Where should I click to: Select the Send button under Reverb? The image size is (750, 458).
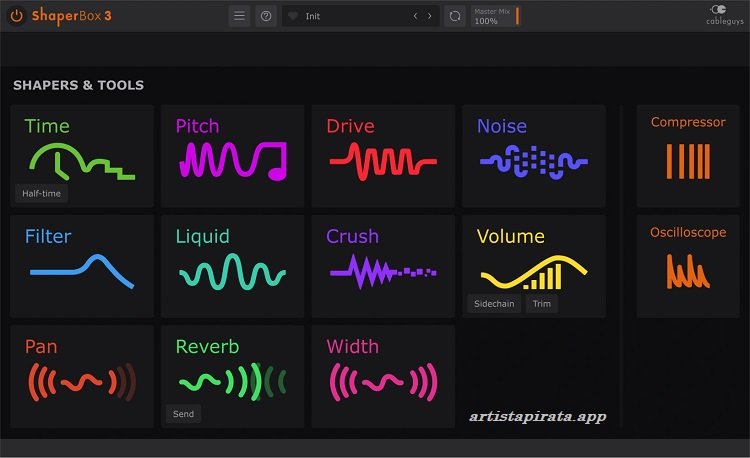click(183, 413)
